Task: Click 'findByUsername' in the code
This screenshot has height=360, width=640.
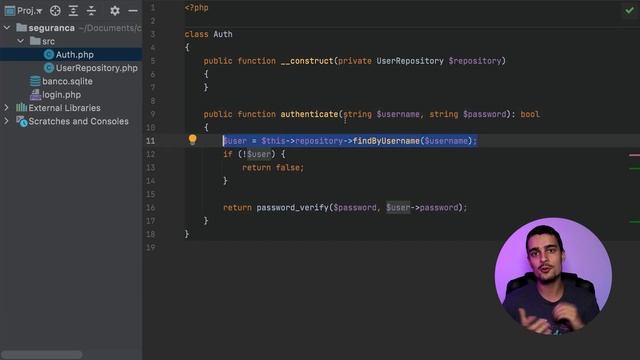Action: click(x=386, y=141)
